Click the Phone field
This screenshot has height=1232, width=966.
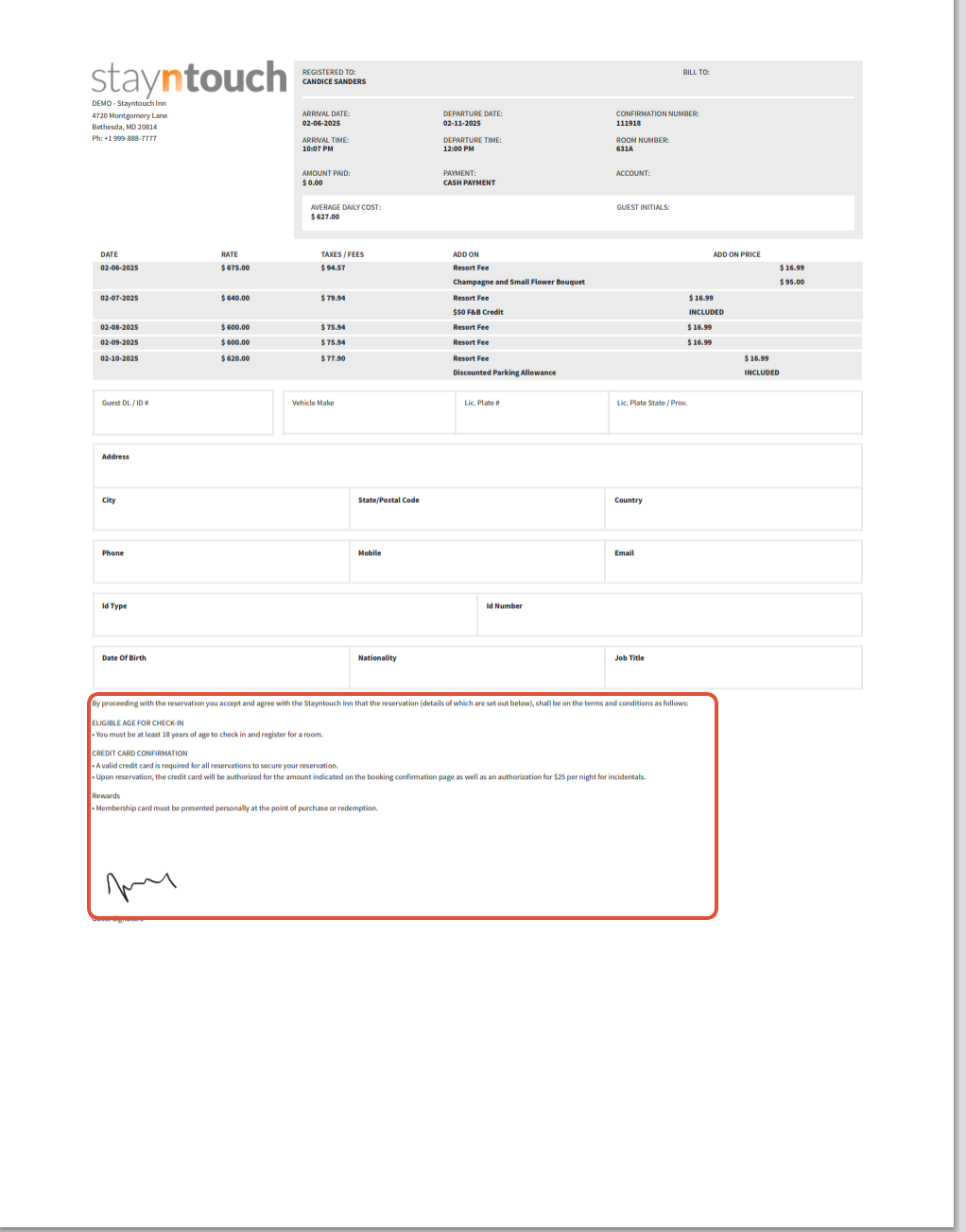(x=221, y=562)
